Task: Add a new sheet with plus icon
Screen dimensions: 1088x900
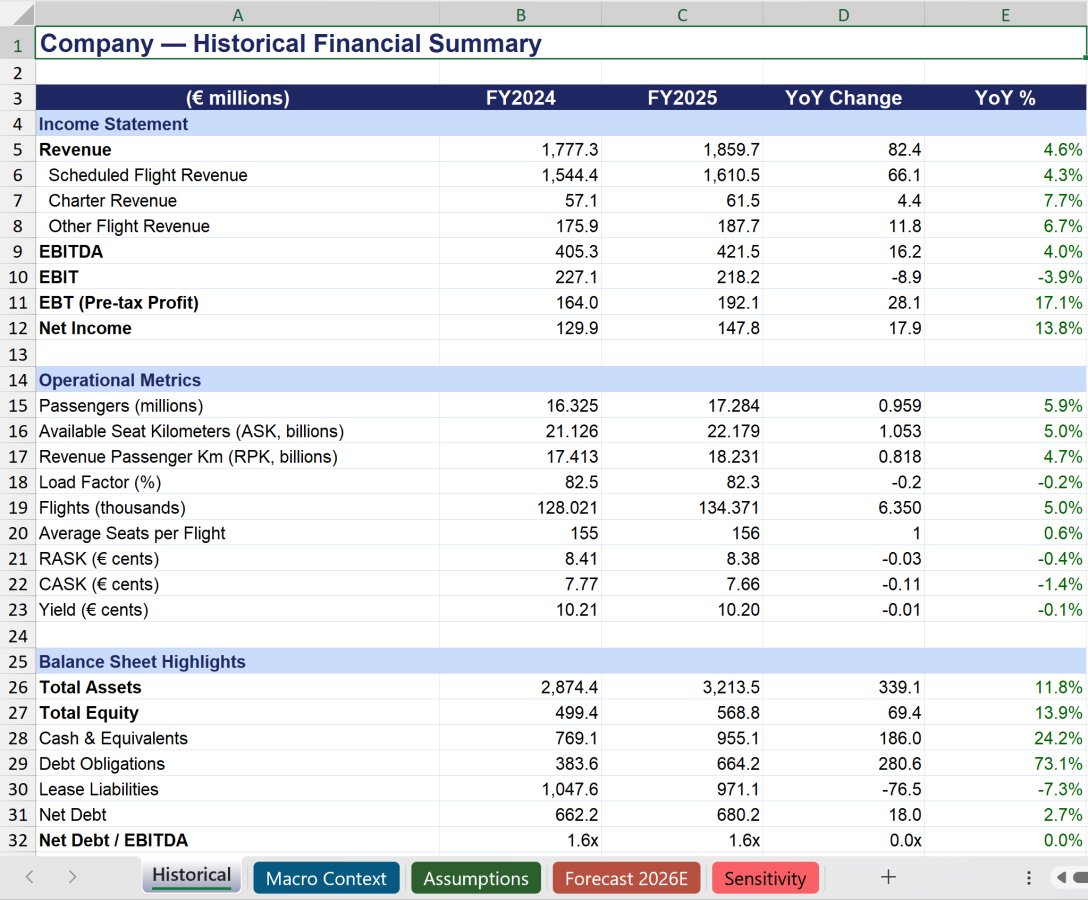Action: [x=888, y=877]
